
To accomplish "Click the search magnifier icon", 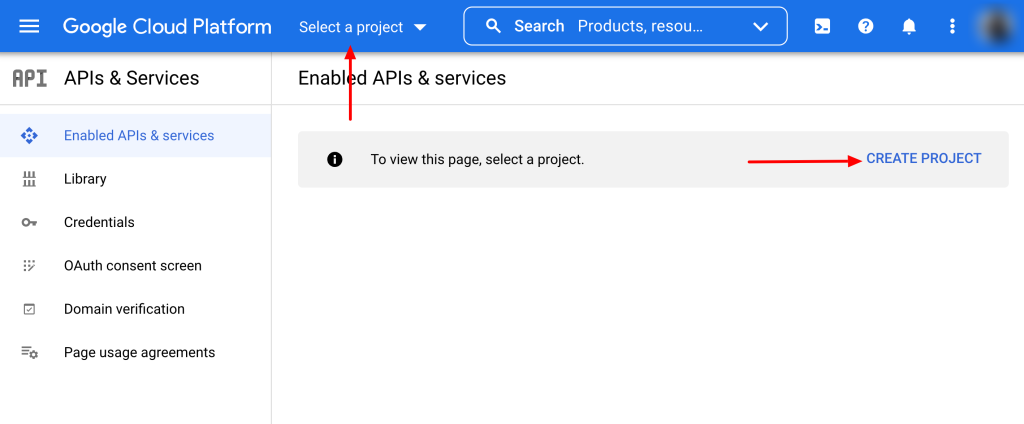I will 494,26.
